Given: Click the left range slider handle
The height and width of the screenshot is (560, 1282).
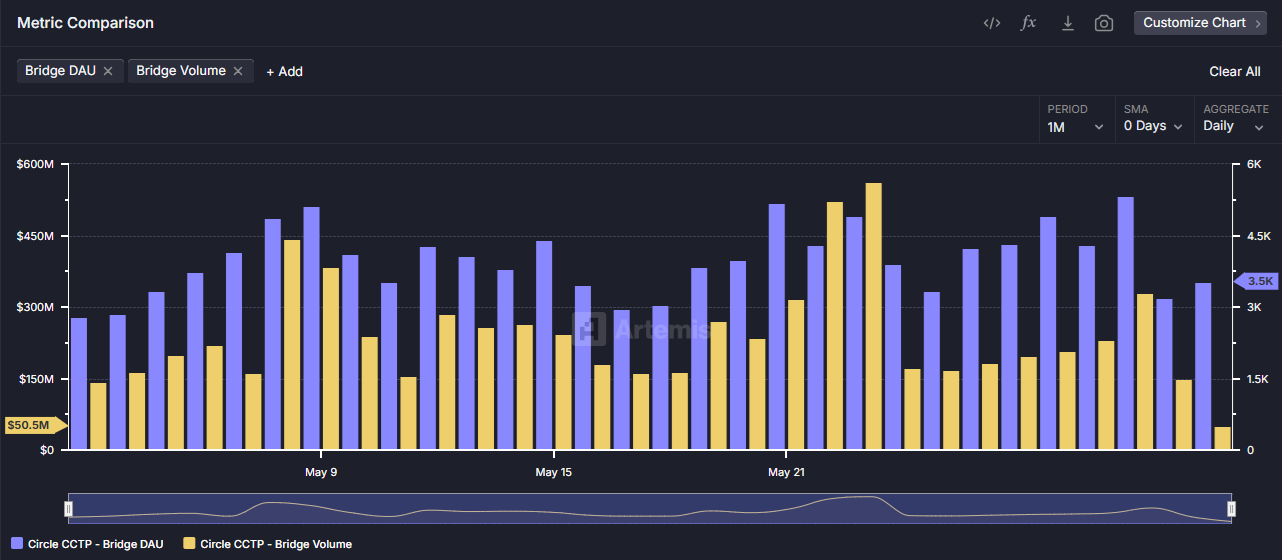Looking at the screenshot, I should click(68, 509).
